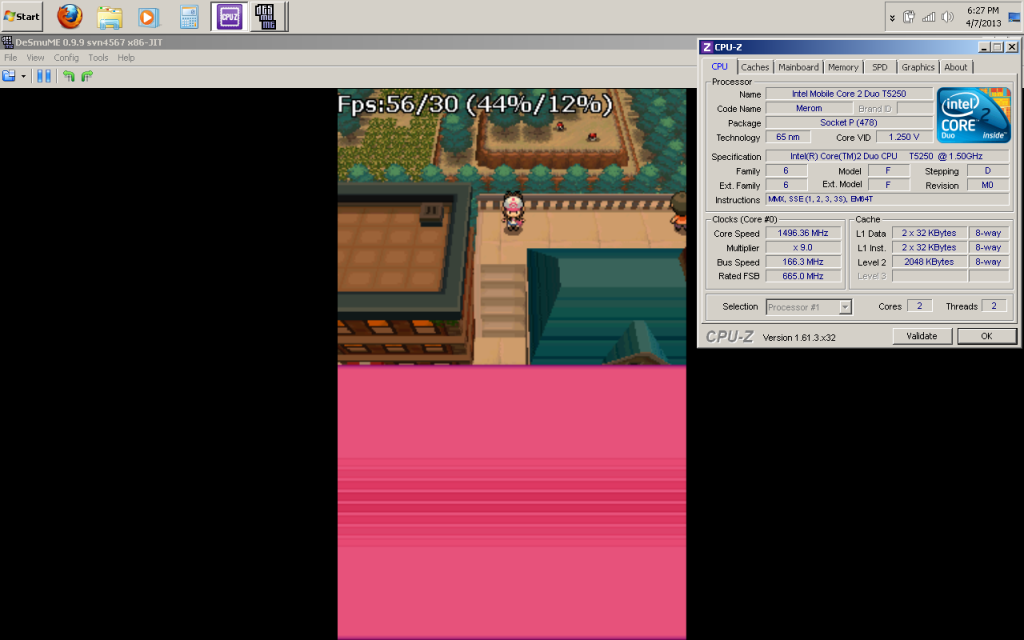Open the volume speaker tray icon

[x=947, y=17]
